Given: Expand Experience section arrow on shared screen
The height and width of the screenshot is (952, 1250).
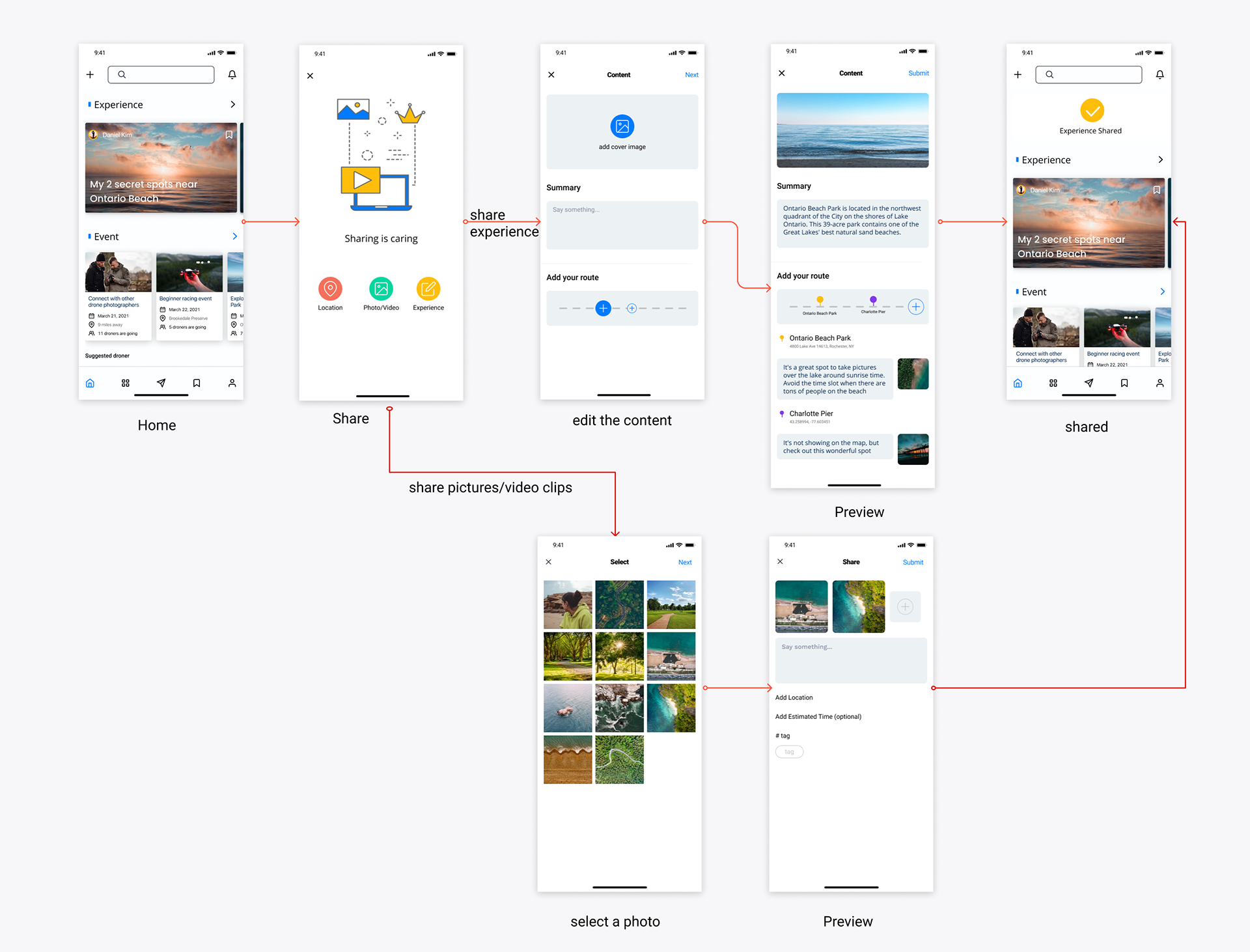Looking at the screenshot, I should [x=1160, y=160].
